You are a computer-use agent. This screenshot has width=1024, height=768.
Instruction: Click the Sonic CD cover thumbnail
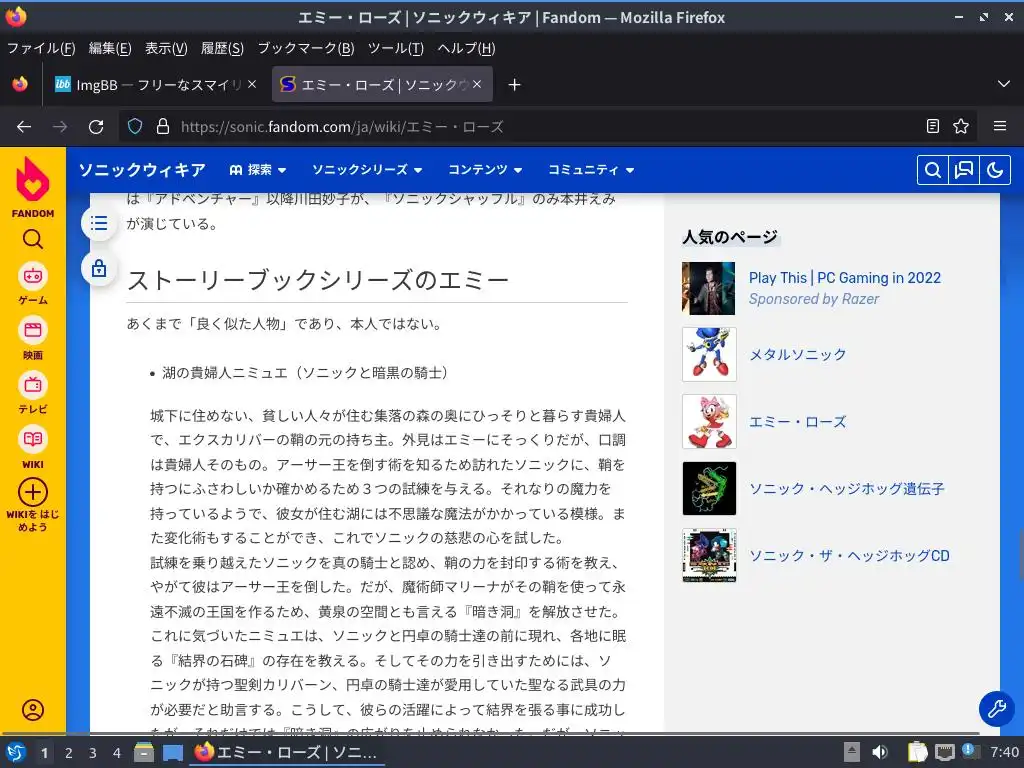(x=709, y=556)
